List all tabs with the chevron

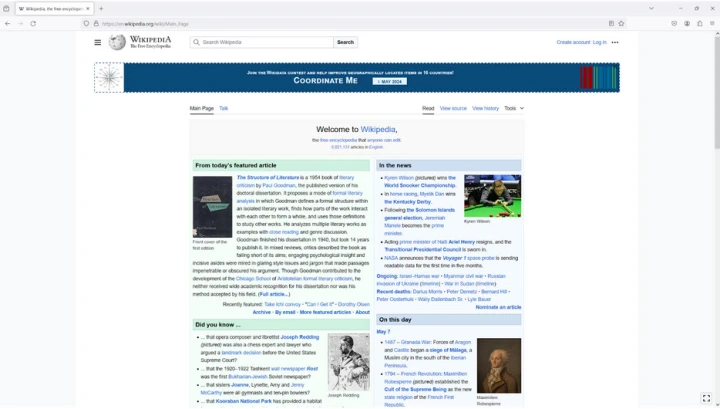coord(651,8)
